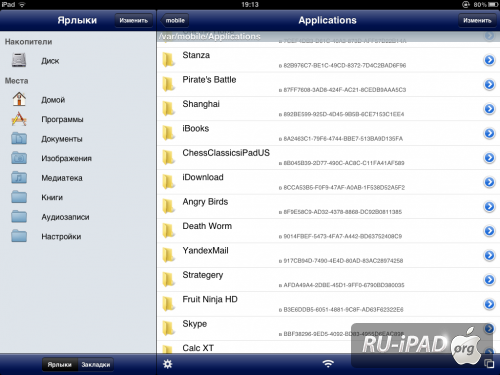Click the iBooks folder icon
500x375 pixels.
(x=168, y=133)
